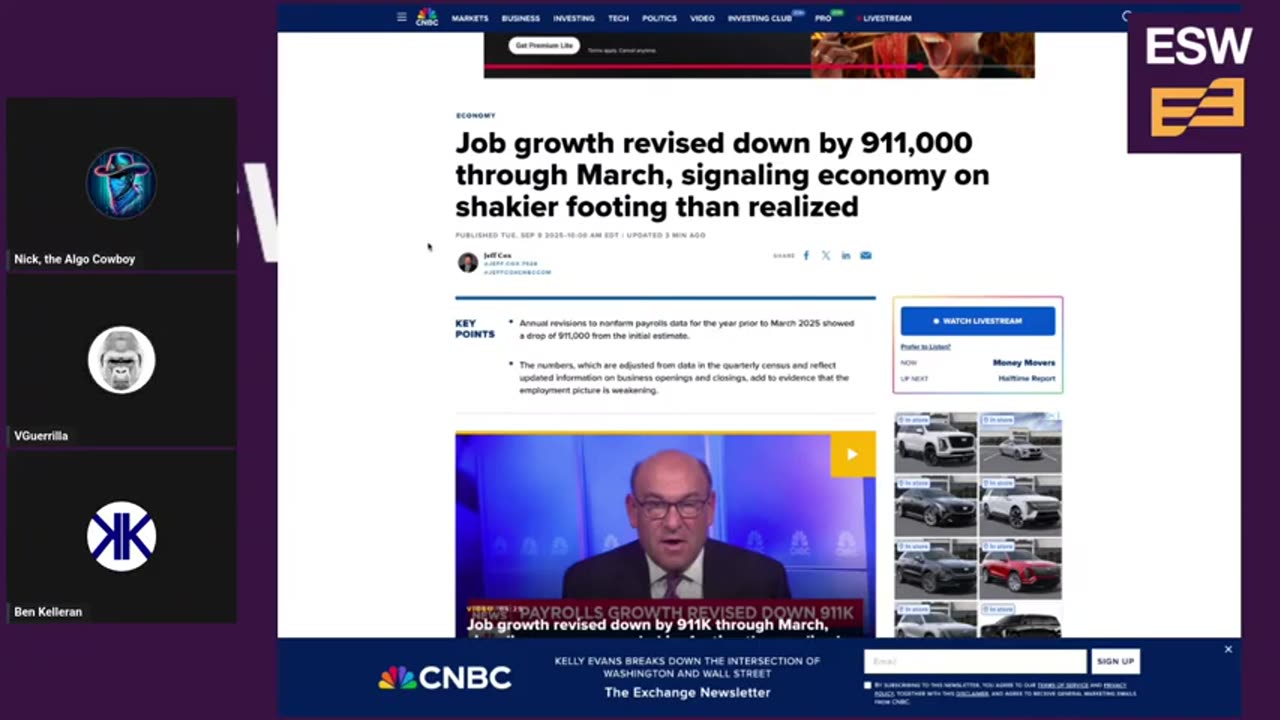Screen dimensions: 1280x720
Task: Click the ad video progress bar
Action: [x=759, y=67]
